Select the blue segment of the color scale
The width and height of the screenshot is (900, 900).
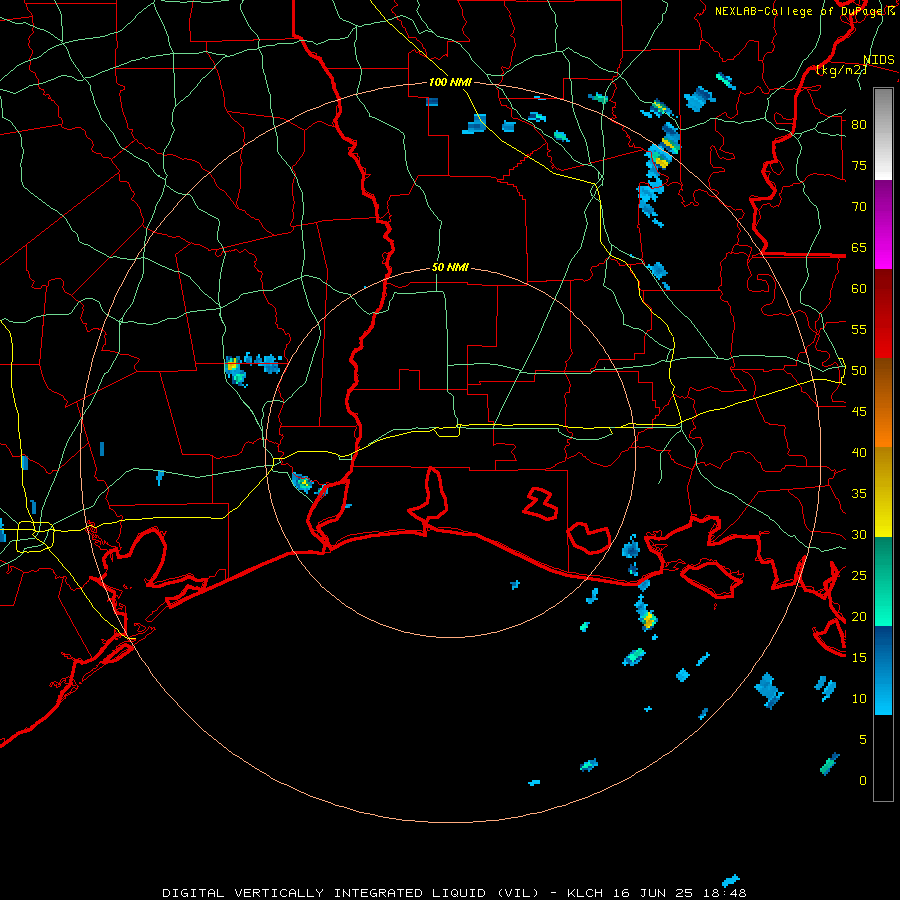point(883,670)
